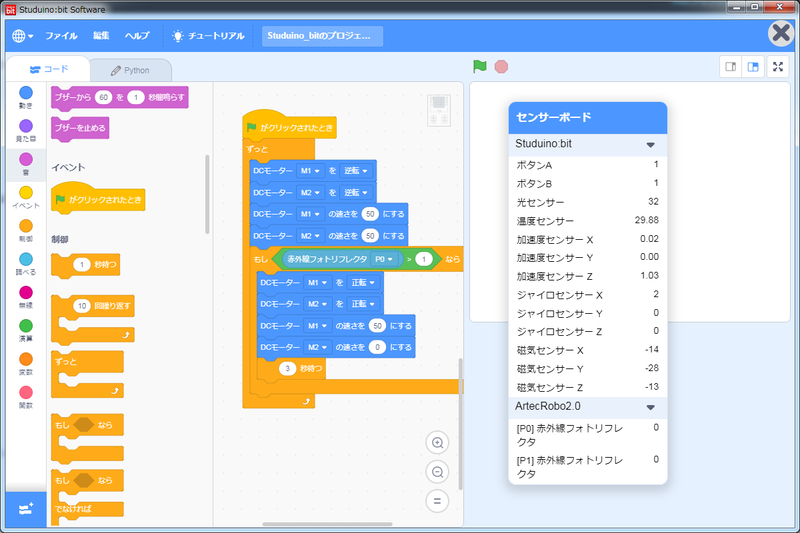Click the ボタンA sensor row

pyautogui.click(x=588, y=165)
